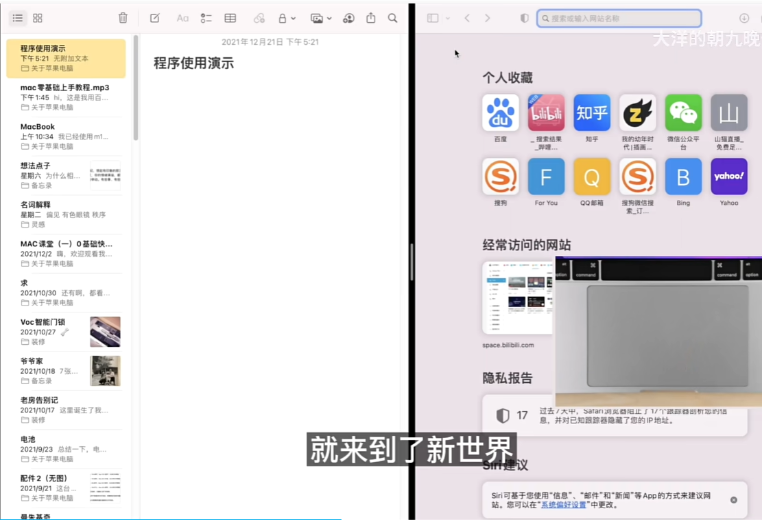
Task: Open the 老房告别记 note
Action: pyautogui.click(x=66, y=410)
